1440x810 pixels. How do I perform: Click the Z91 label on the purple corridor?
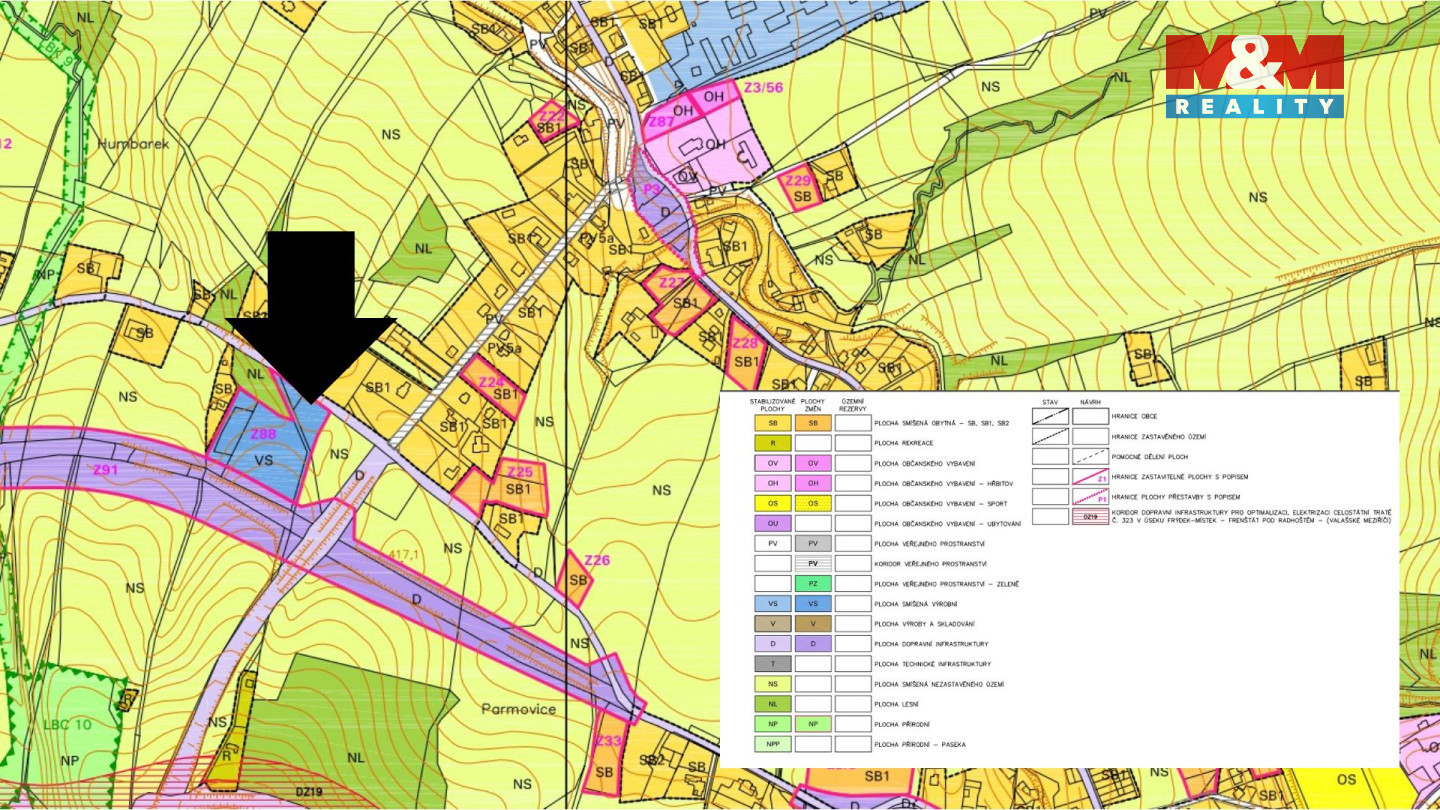[x=106, y=470]
